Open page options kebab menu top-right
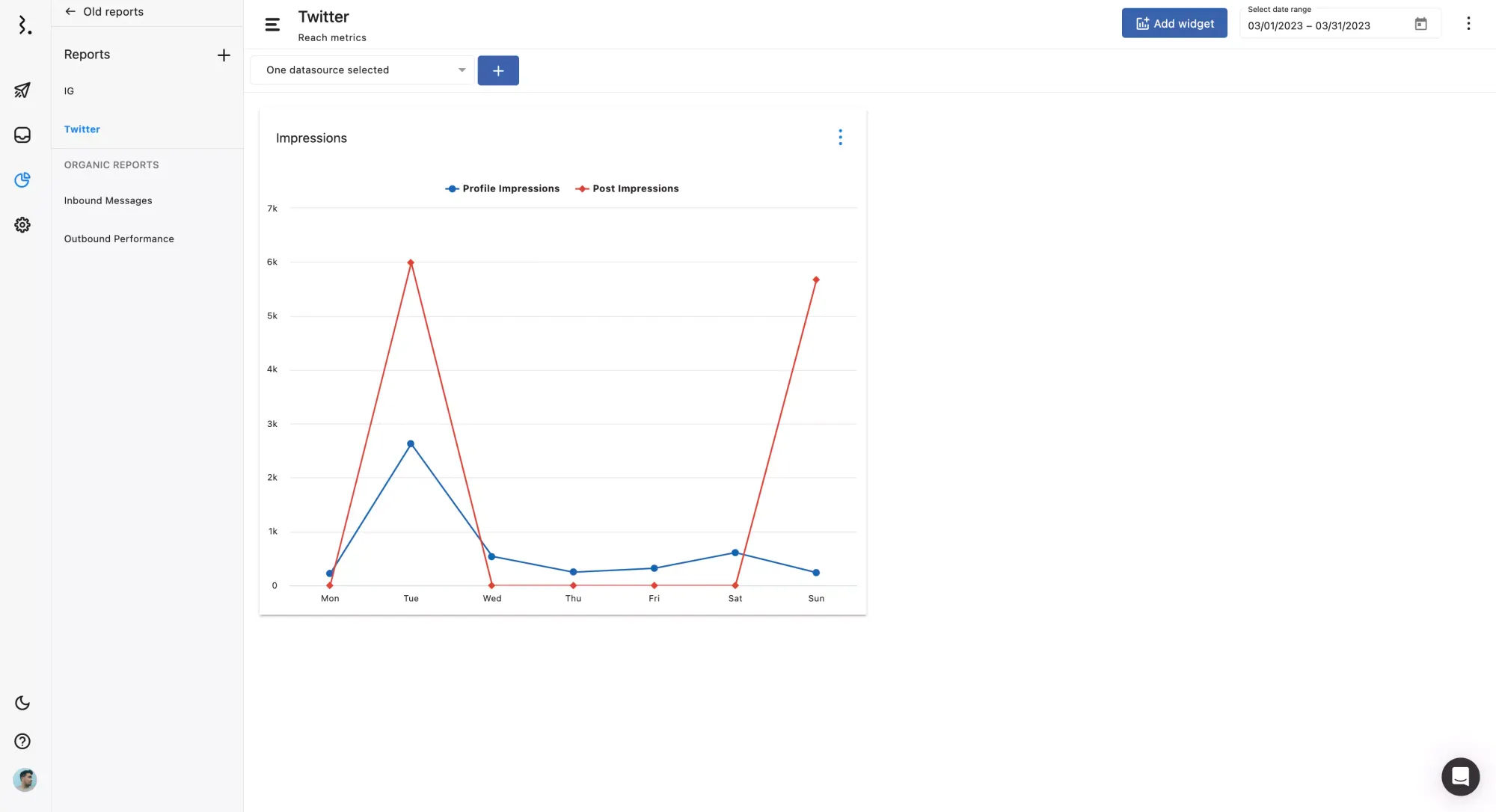This screenshot has height=812, width=1496. (1468, 24)
